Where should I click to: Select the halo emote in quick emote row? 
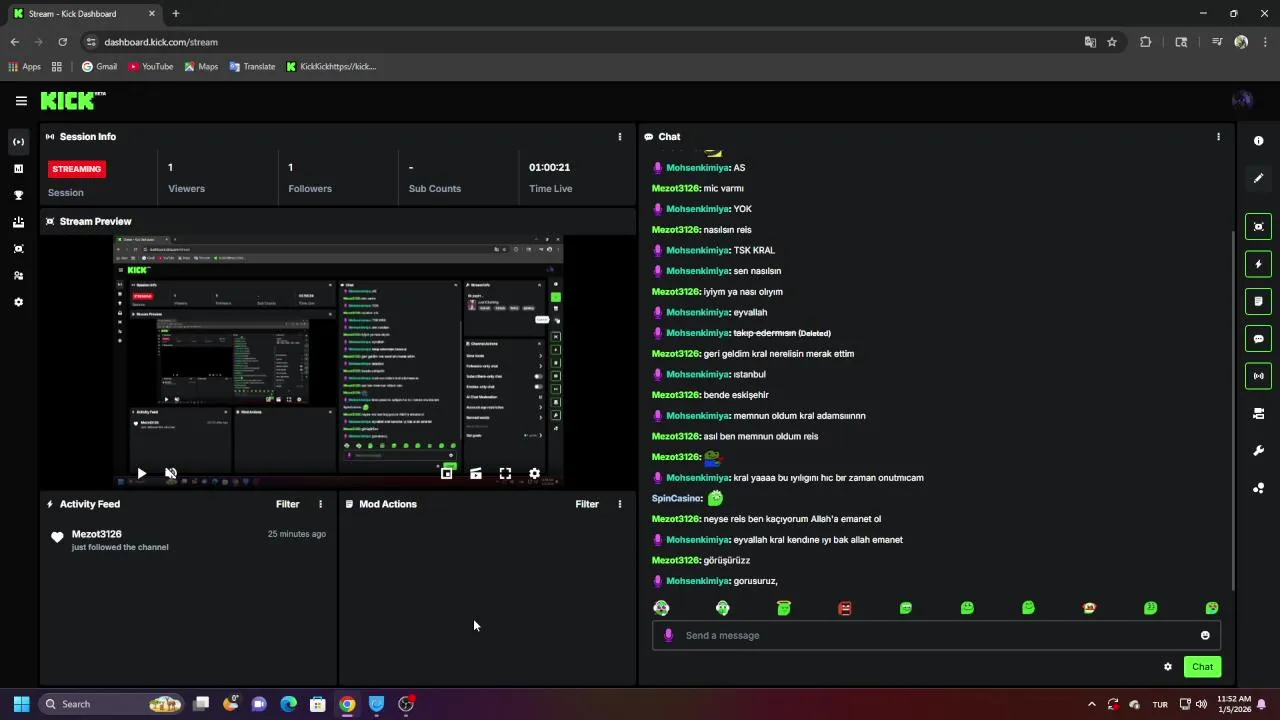784,608
